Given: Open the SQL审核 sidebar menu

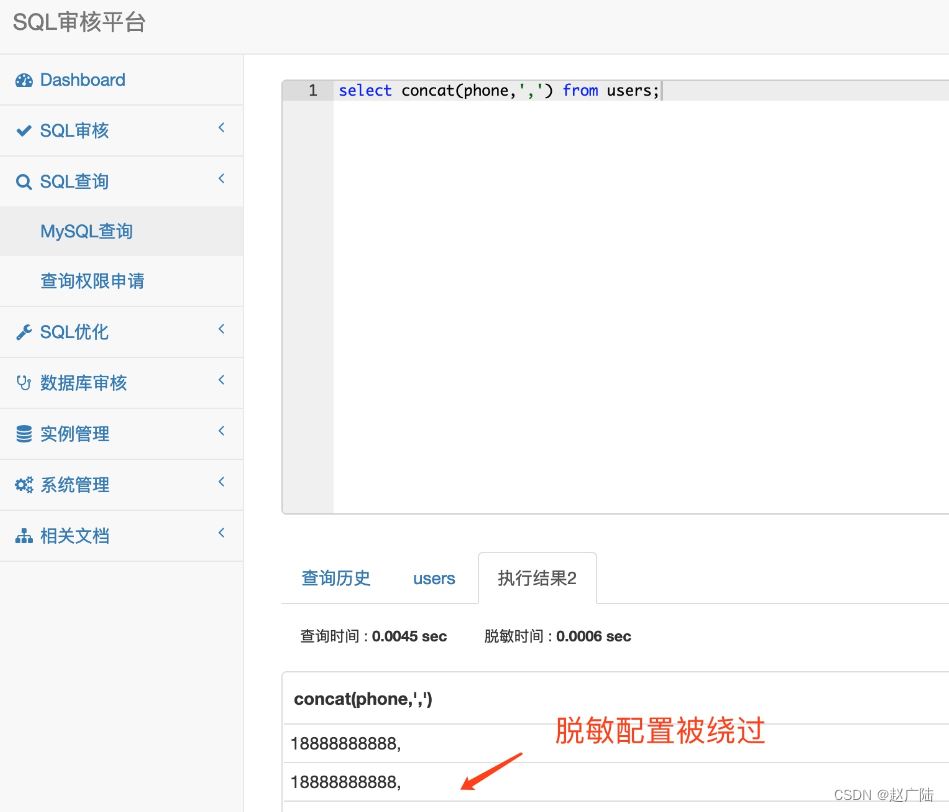Looking at the screenshot, I should point(121,131).
